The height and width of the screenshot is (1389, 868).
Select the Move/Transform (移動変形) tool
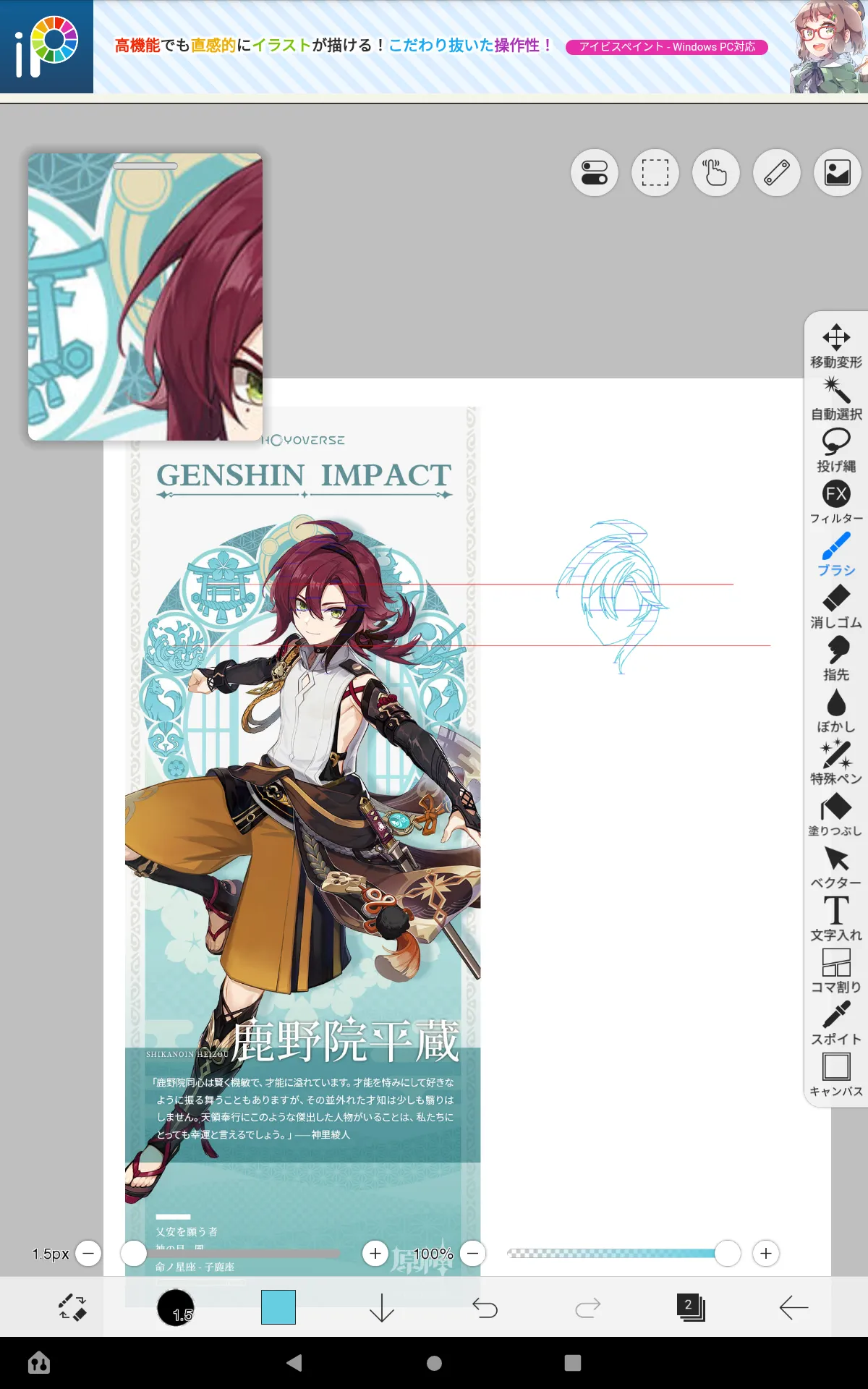pyautogui.click(x=836, y=346)
